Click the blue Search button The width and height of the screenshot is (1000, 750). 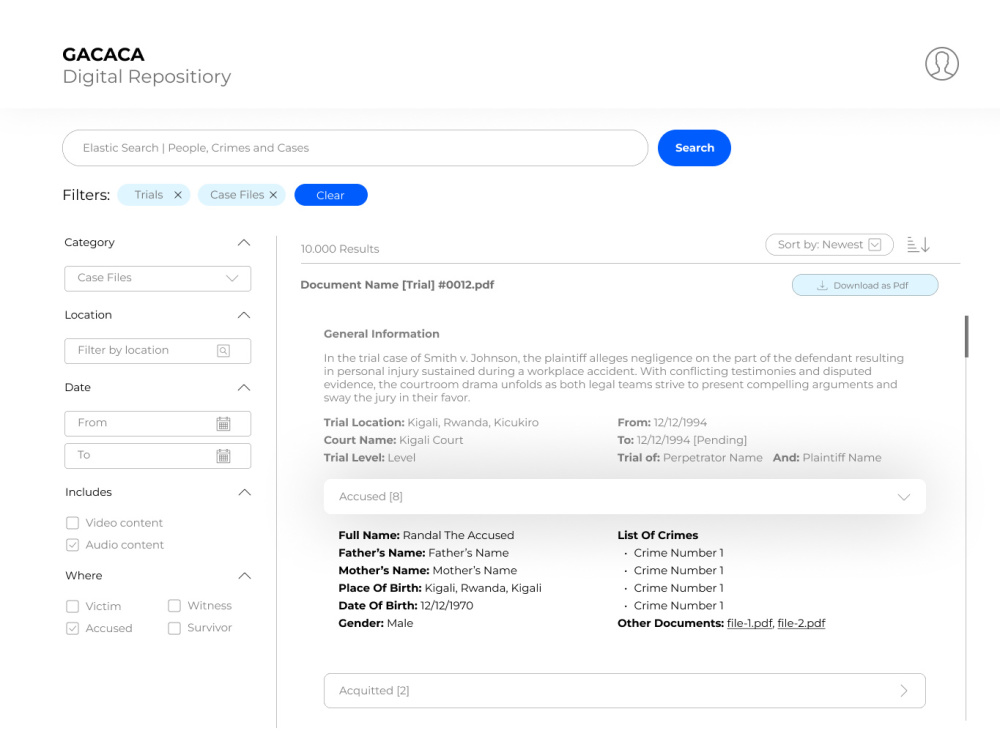(695, 148)
